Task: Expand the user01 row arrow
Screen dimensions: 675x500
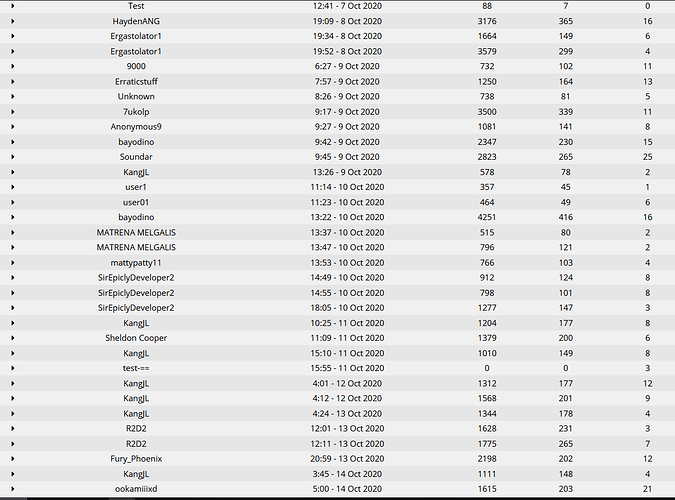Action: coord(12,202)
